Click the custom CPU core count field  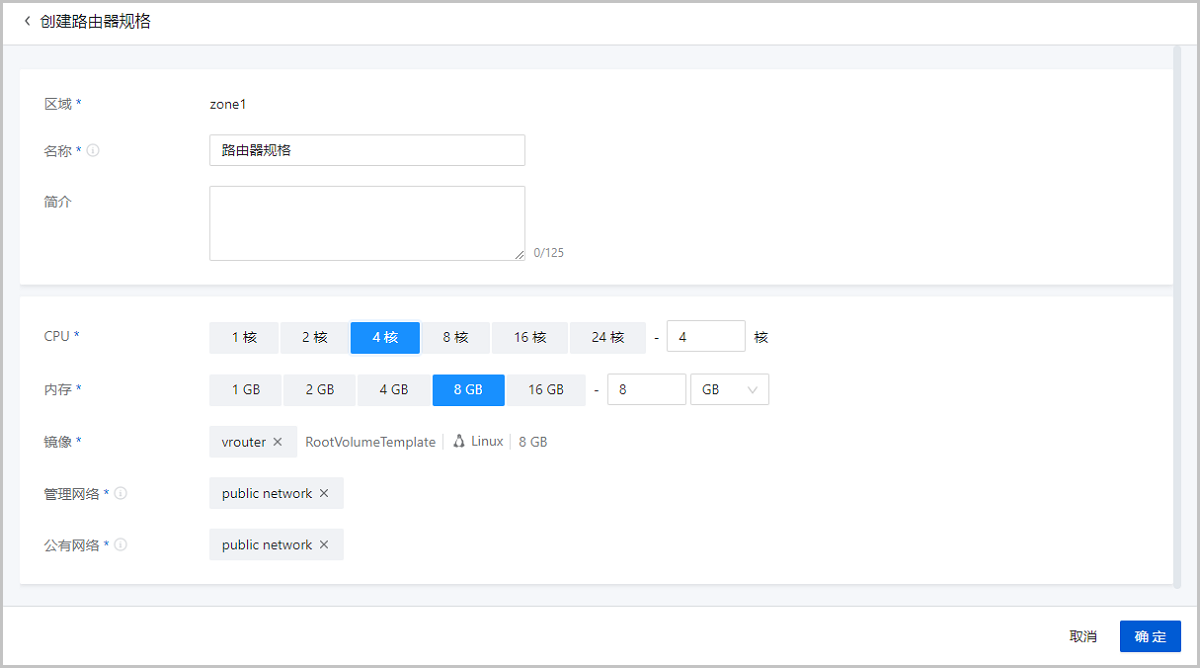pos(706,336)
